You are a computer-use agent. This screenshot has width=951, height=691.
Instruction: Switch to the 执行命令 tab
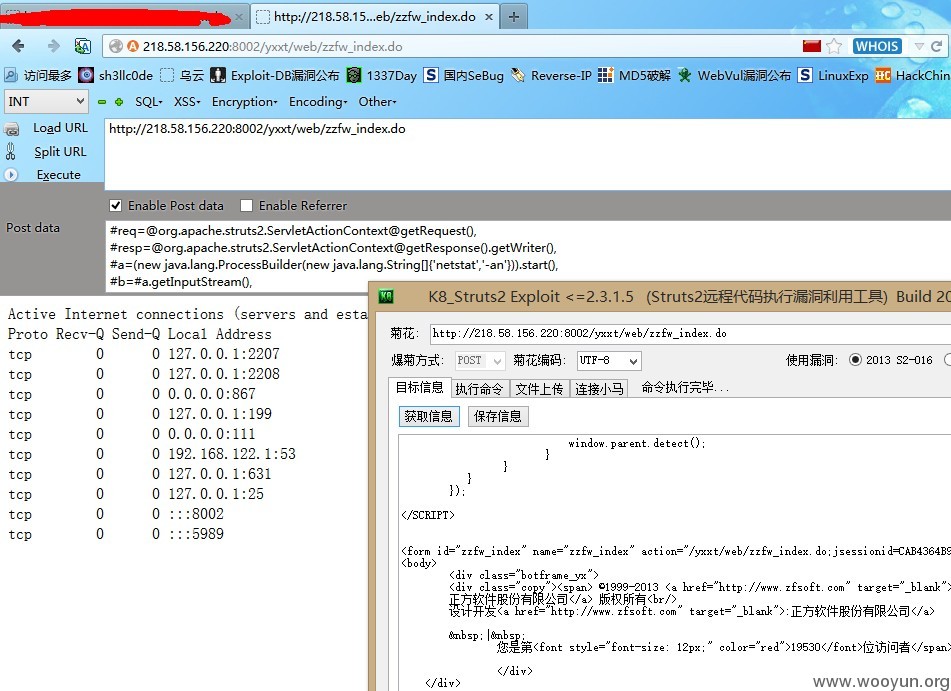coord(479,389)
